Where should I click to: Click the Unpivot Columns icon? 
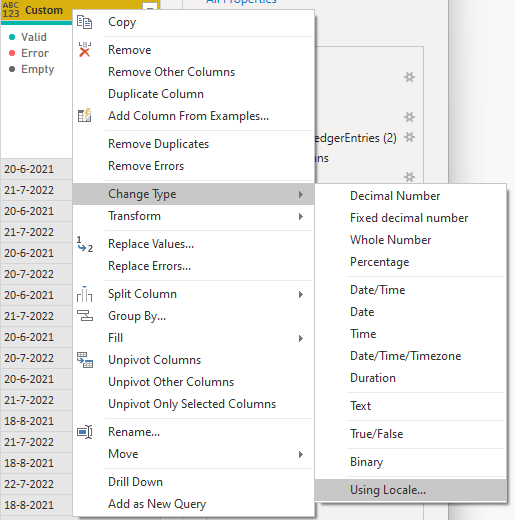coord(85,360)
